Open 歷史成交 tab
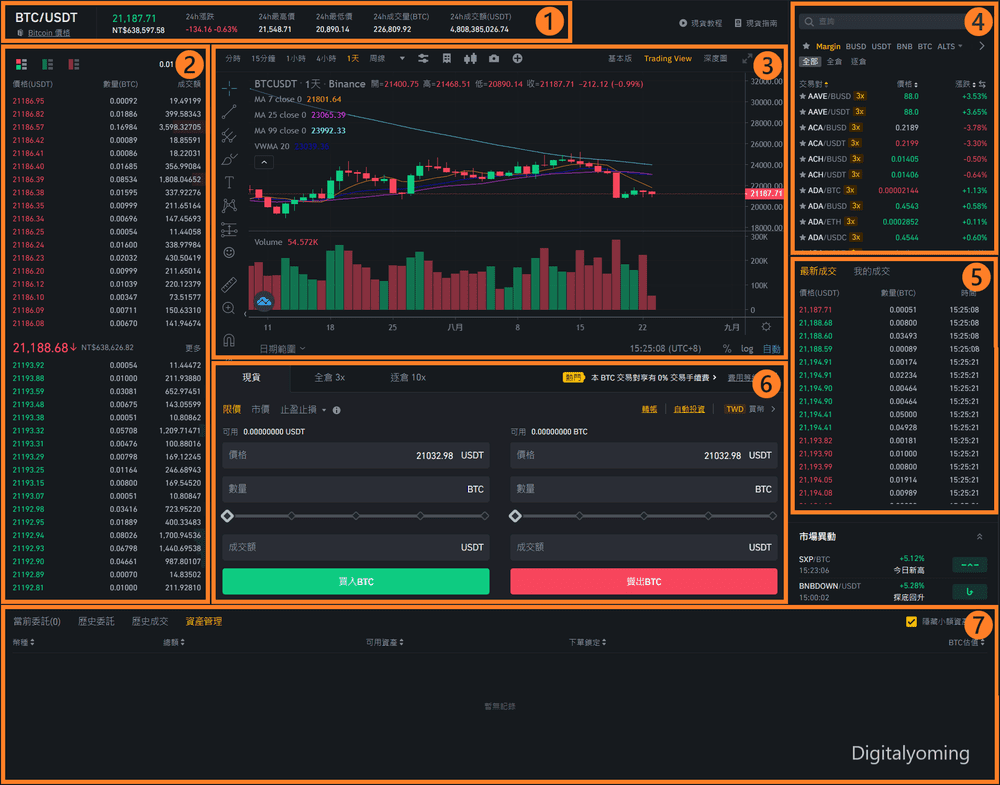1000x785 pixels. coord(150,621)
